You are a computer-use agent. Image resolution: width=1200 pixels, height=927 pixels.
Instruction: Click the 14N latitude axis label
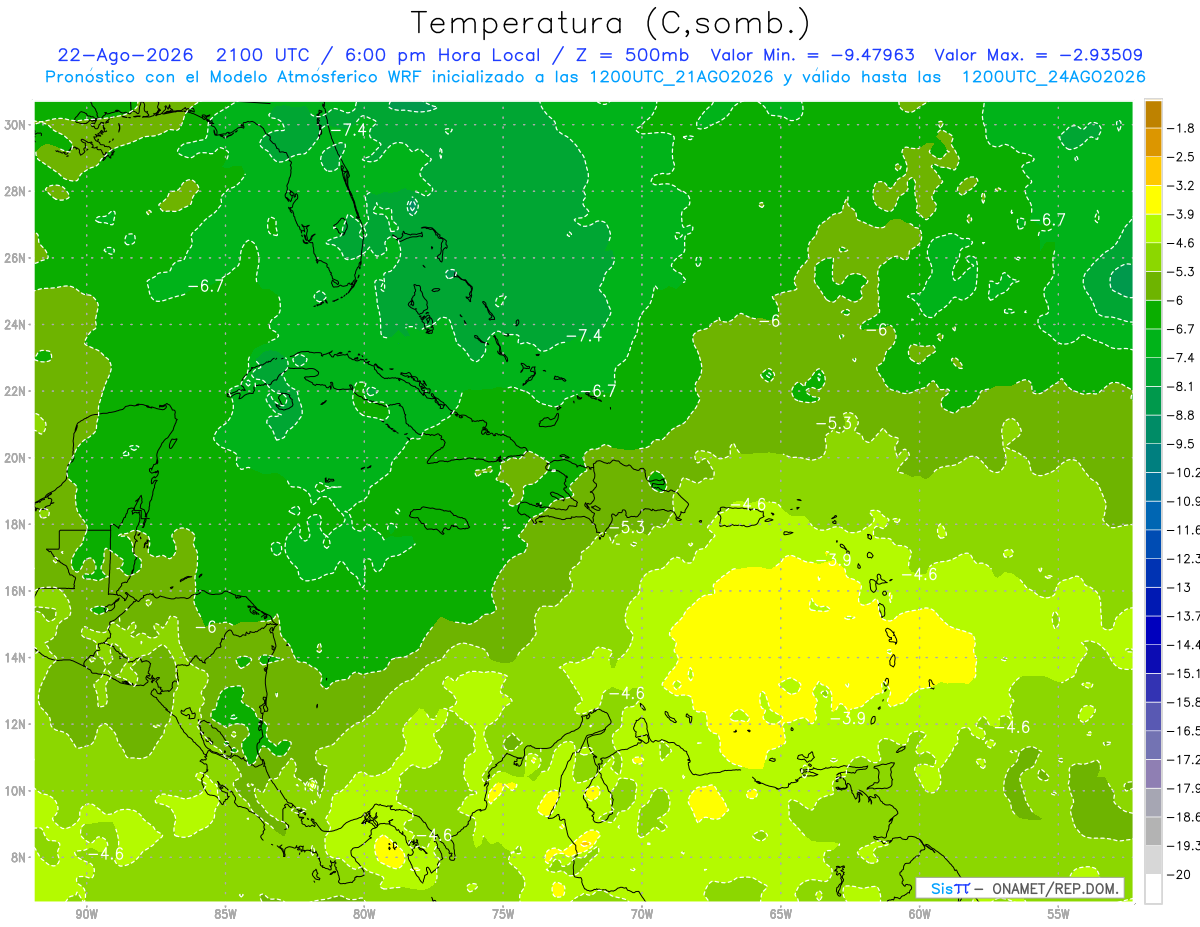pyautogui.click(x=15, y=657)
